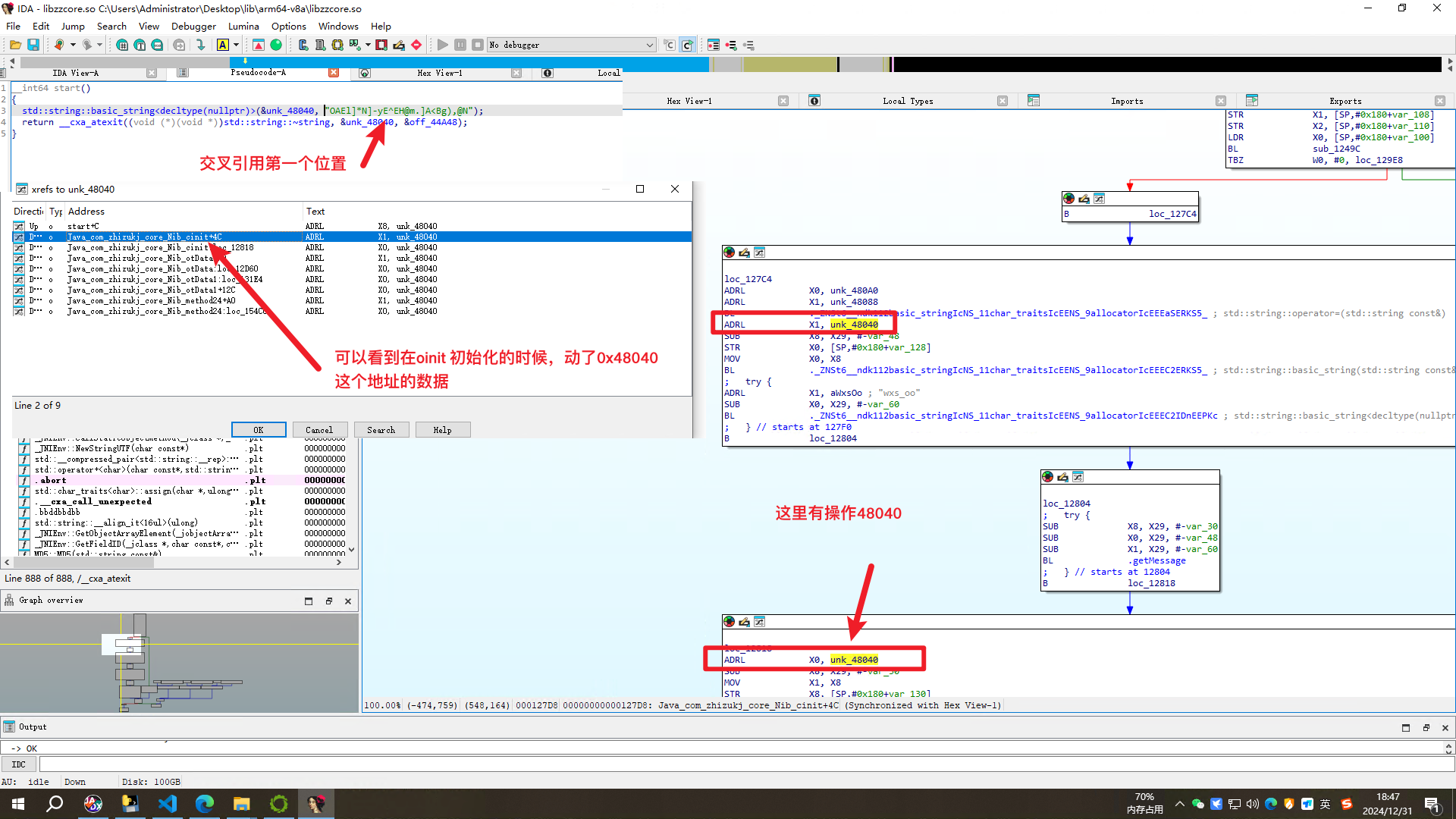Close the Pseudocode-A tab
Image resolution: width=1456 pixels, height=819 pixels.
pyautogui.click(x=334, y=73)
